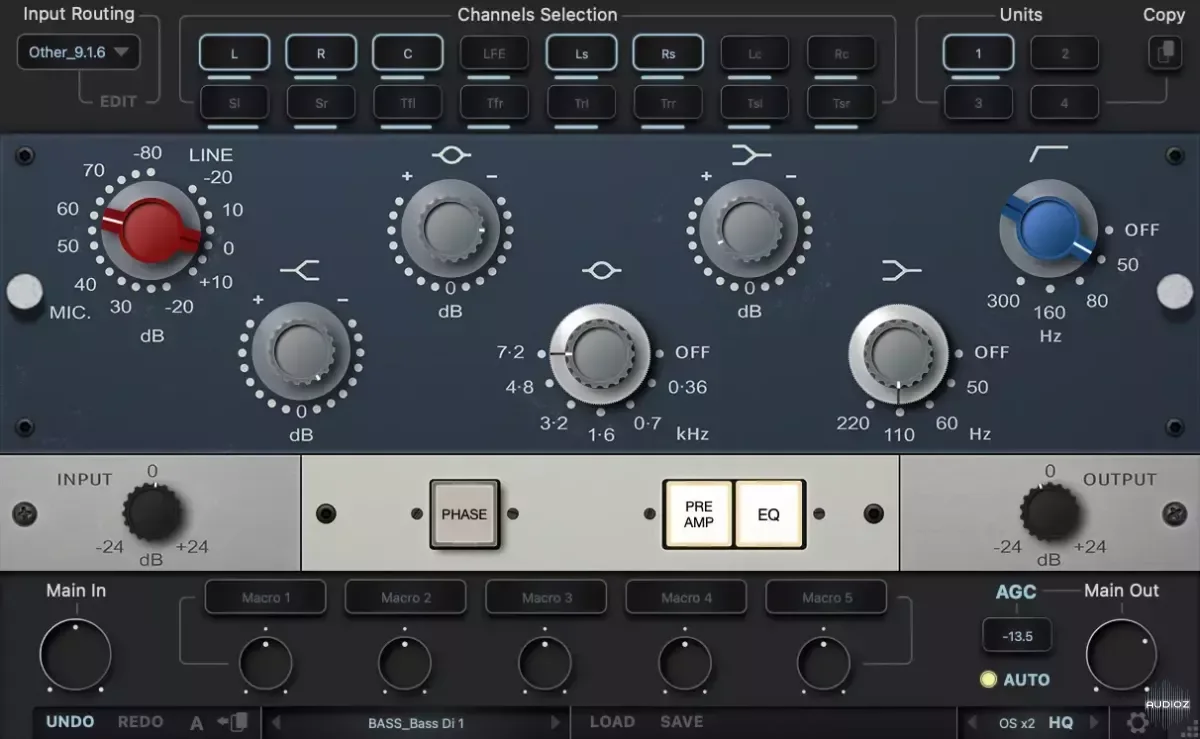Click the INPUT trim knob
The width and height of the screenshot is (1200, 739).
click(152, 513)
